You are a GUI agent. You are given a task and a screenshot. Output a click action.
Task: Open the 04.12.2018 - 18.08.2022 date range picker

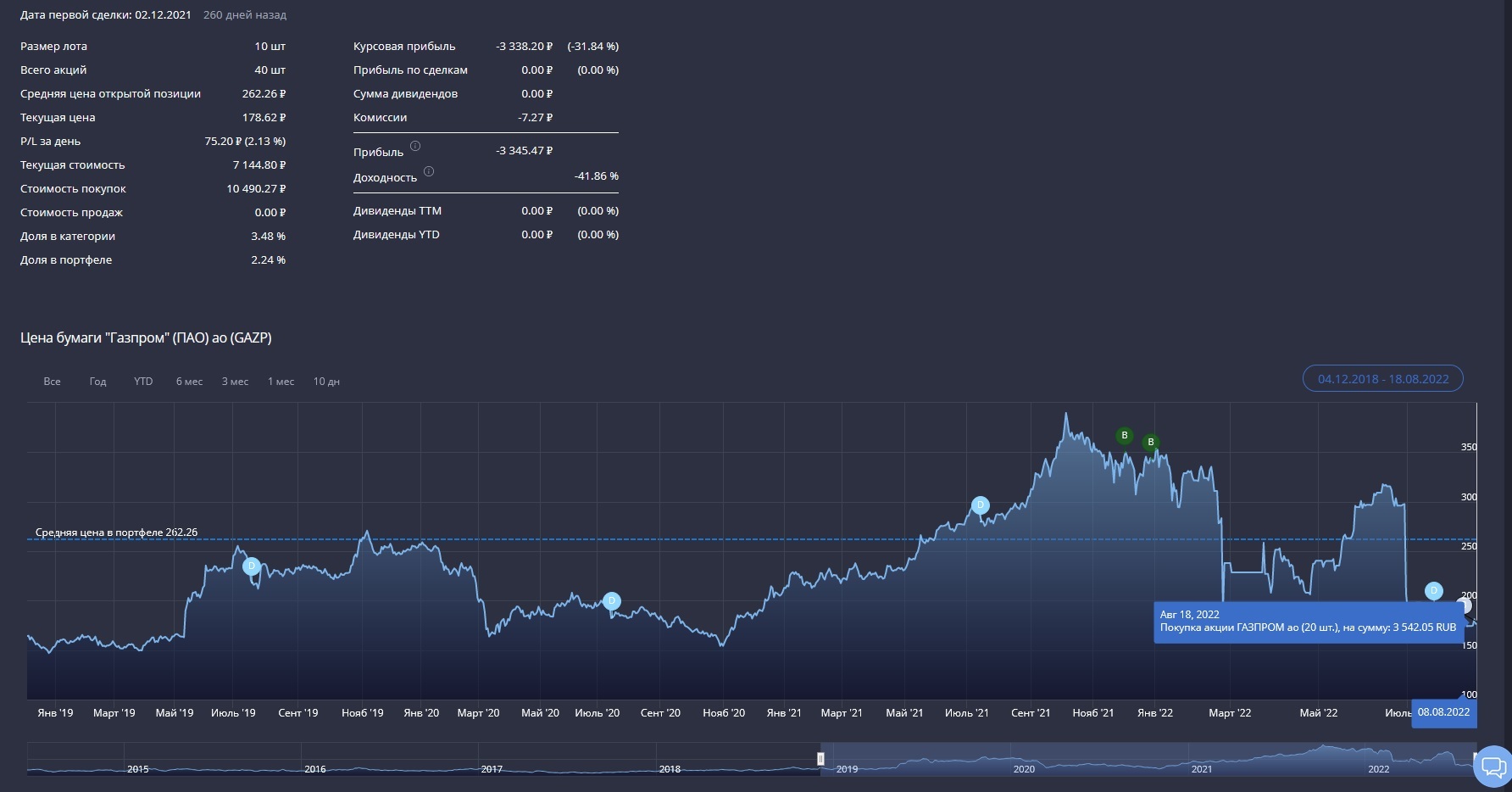[1383, 379]
